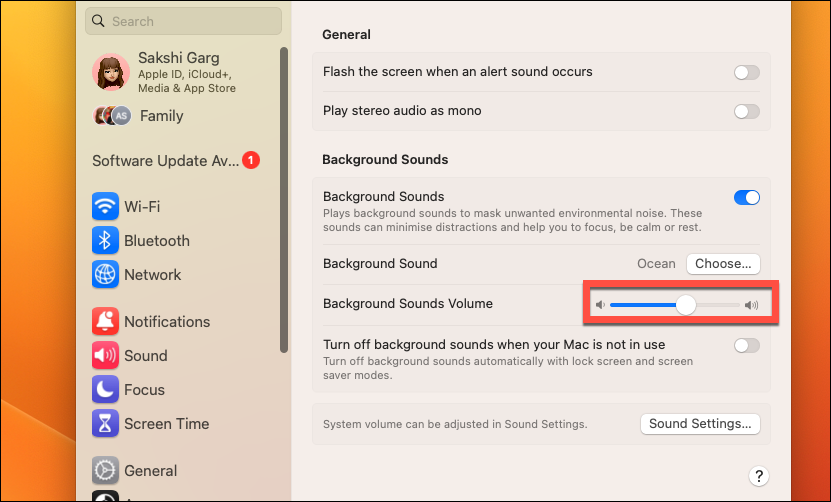Select the Bluetooth icon in sidebar
This screenshot has height=502, width=831.
[105, 240]
